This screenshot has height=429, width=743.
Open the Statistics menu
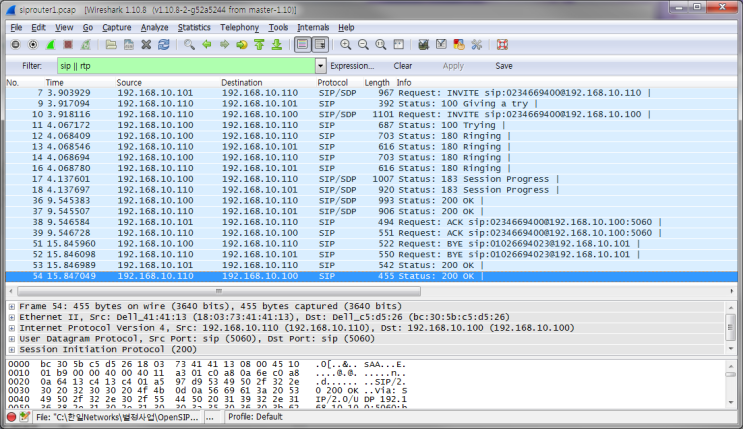(x=194, y=27)
